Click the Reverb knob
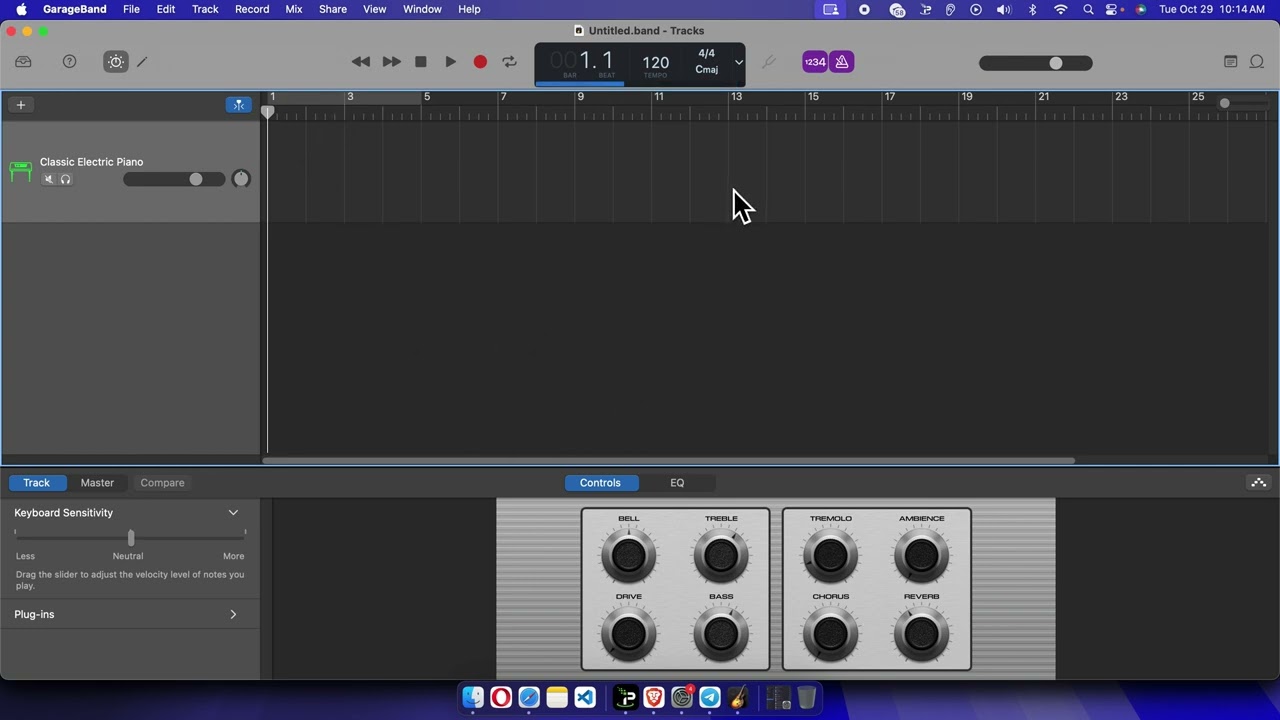1280x720 pixels. point(921,633)
